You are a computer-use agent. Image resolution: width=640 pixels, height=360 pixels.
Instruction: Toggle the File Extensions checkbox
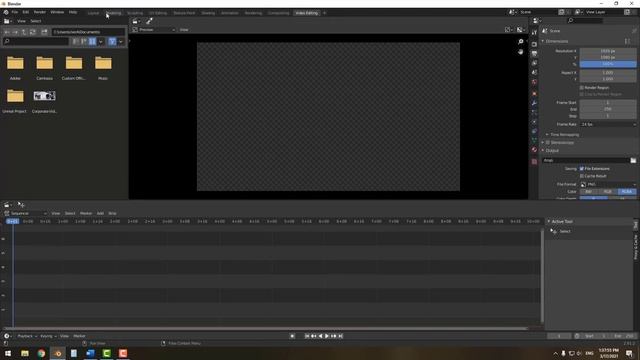click(582, 169)
